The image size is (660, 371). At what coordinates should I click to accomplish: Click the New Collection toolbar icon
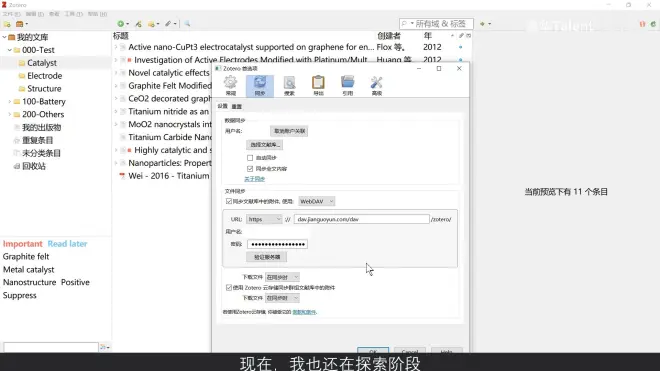pos(7,24)
